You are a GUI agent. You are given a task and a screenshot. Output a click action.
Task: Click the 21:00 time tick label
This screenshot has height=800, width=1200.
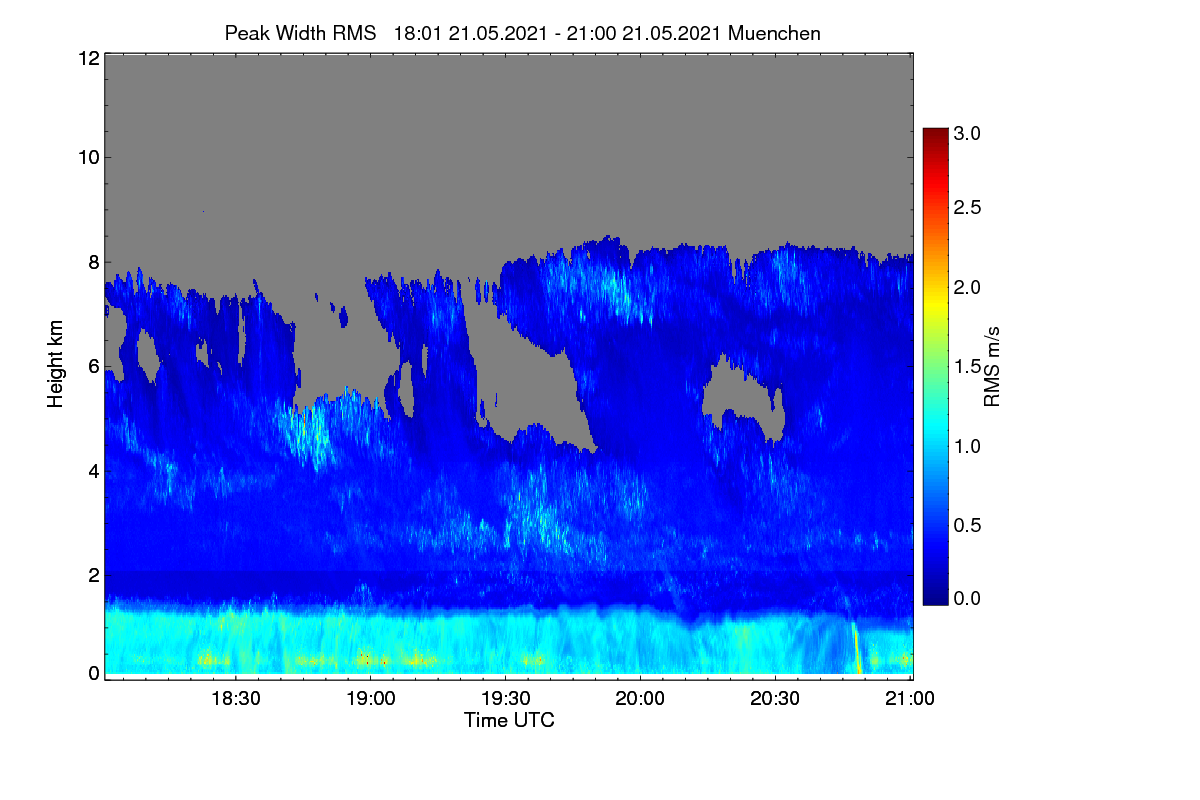[911, 699]
